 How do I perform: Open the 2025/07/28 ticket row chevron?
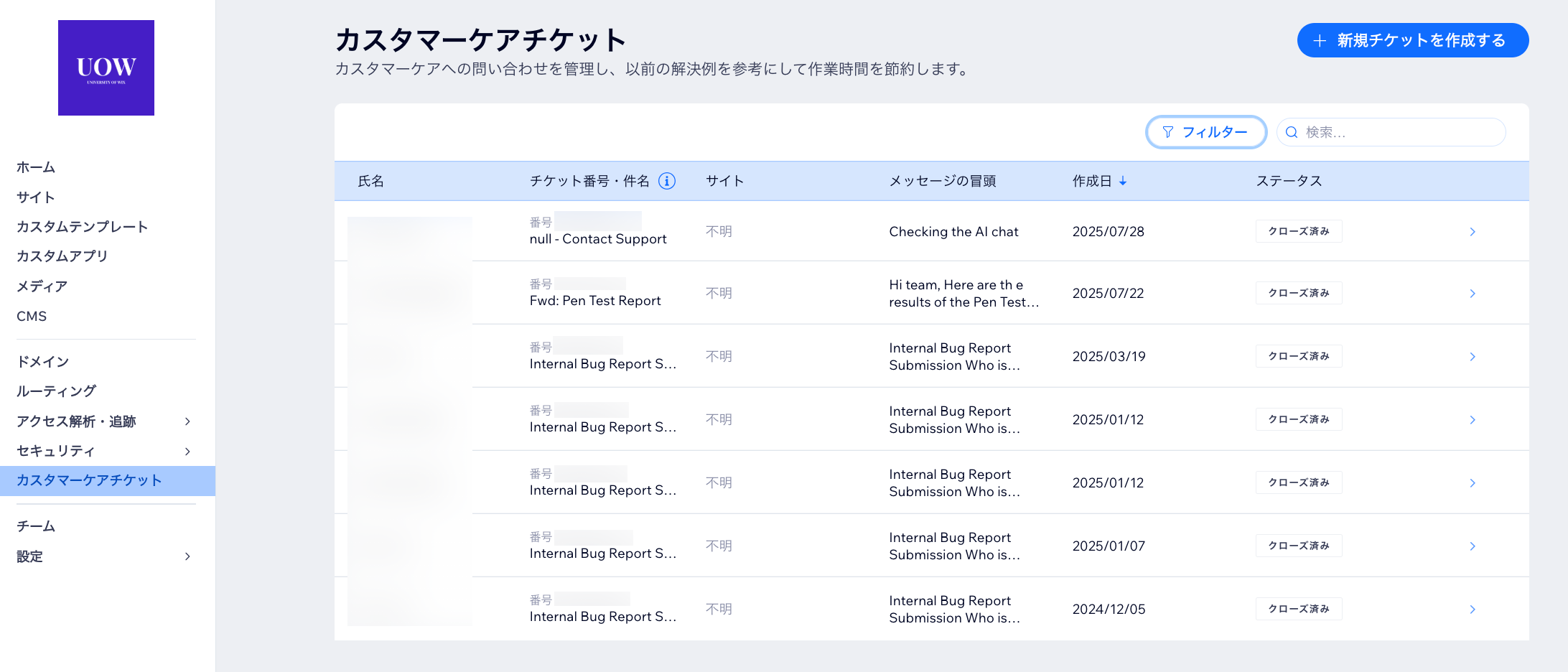click(1472, 232)
